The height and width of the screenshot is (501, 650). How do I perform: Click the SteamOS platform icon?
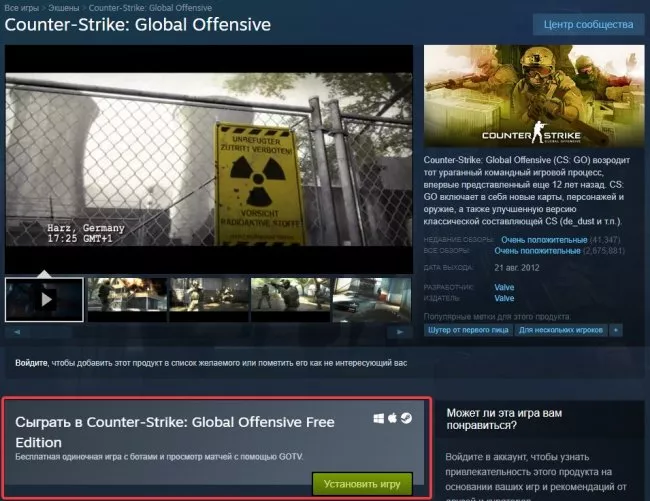pos(406,418)
